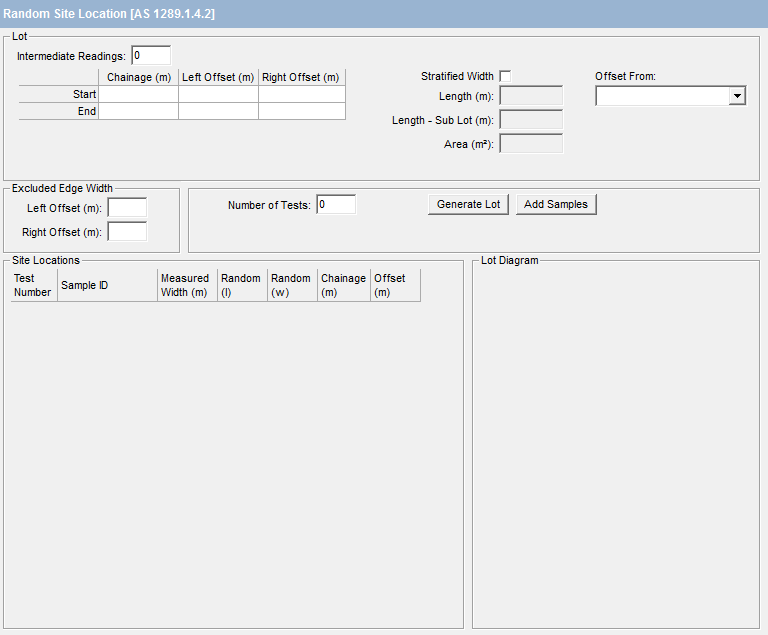Click Excluded Edge Right Offset field

click(127, 232)
